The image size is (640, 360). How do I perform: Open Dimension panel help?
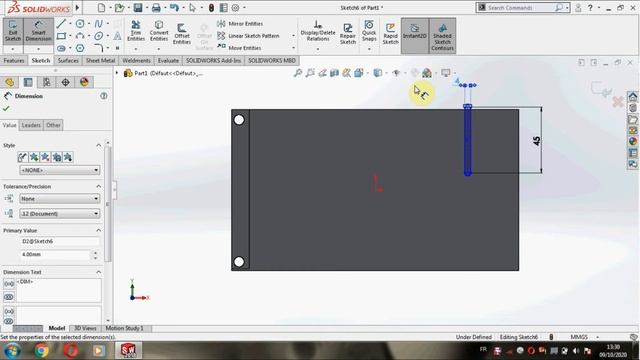104,96
